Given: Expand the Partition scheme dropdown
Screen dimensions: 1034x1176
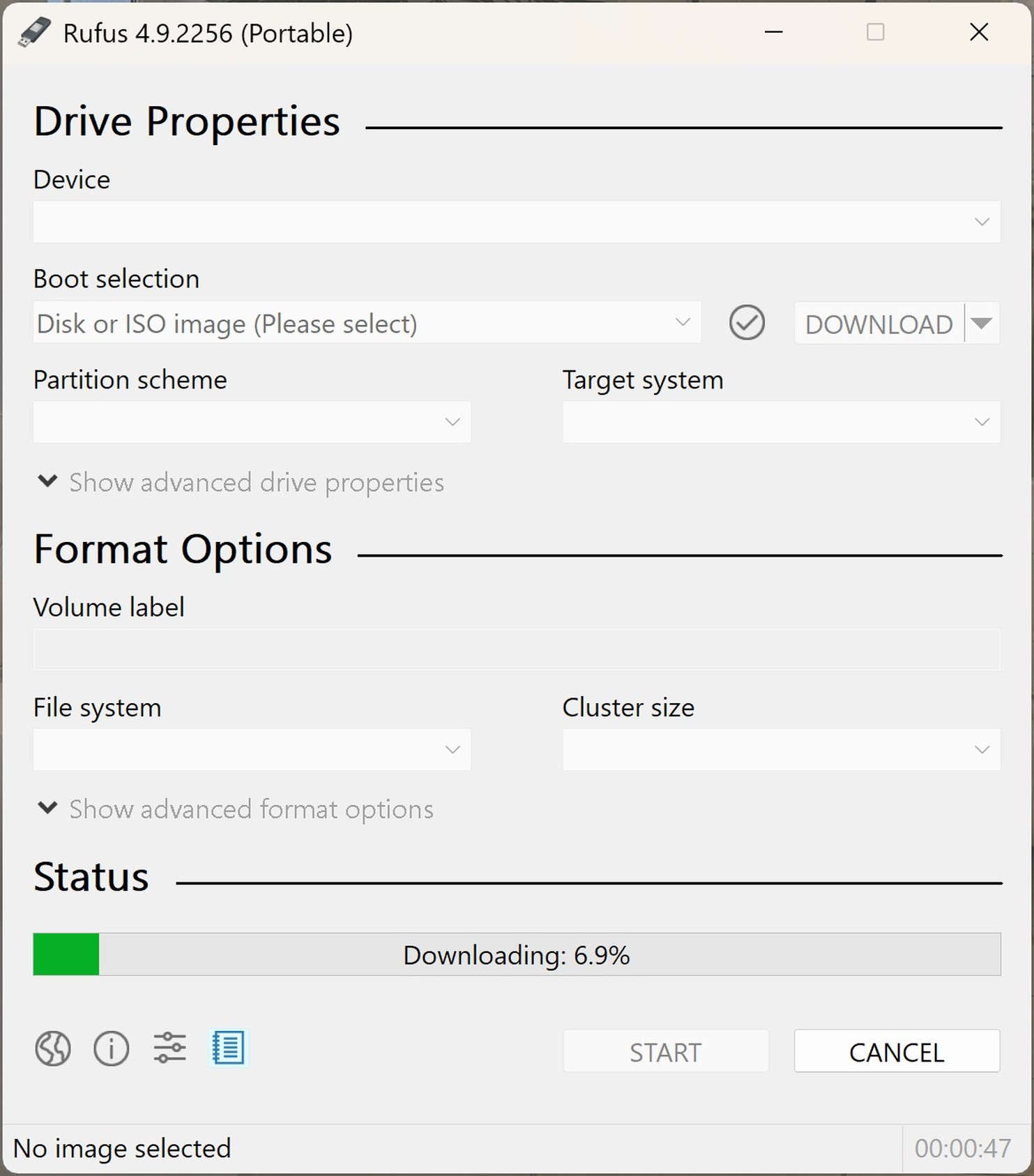Looking at the screenshot, I should coord(252,422).
